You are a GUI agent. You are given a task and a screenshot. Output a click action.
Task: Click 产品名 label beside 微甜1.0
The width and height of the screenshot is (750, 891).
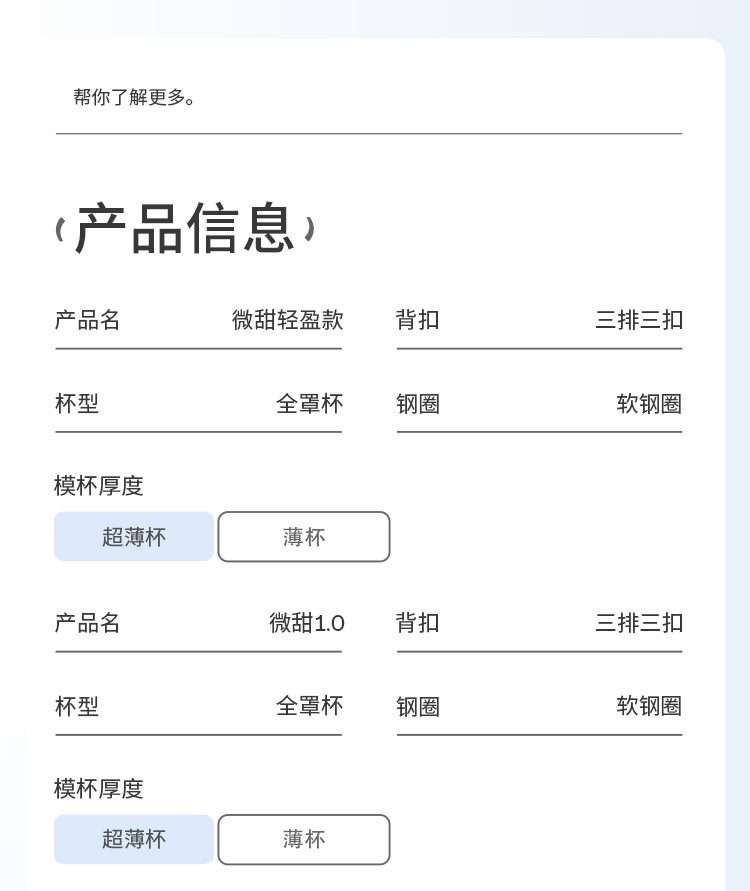(88, 623)
